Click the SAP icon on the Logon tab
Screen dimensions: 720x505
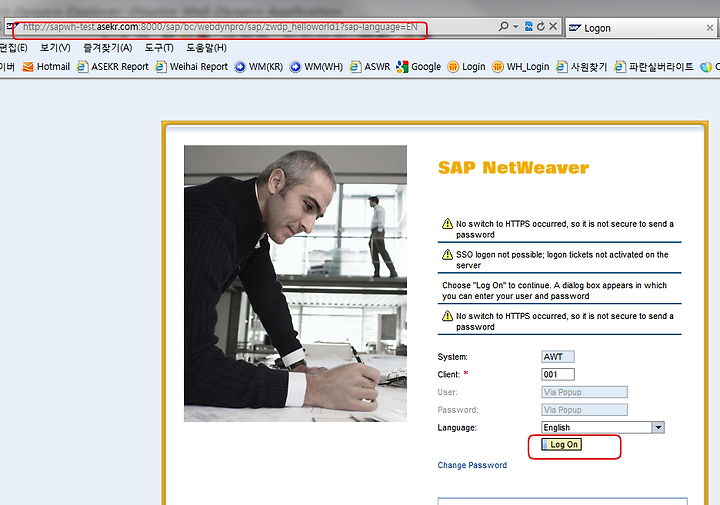pos(575,28)
